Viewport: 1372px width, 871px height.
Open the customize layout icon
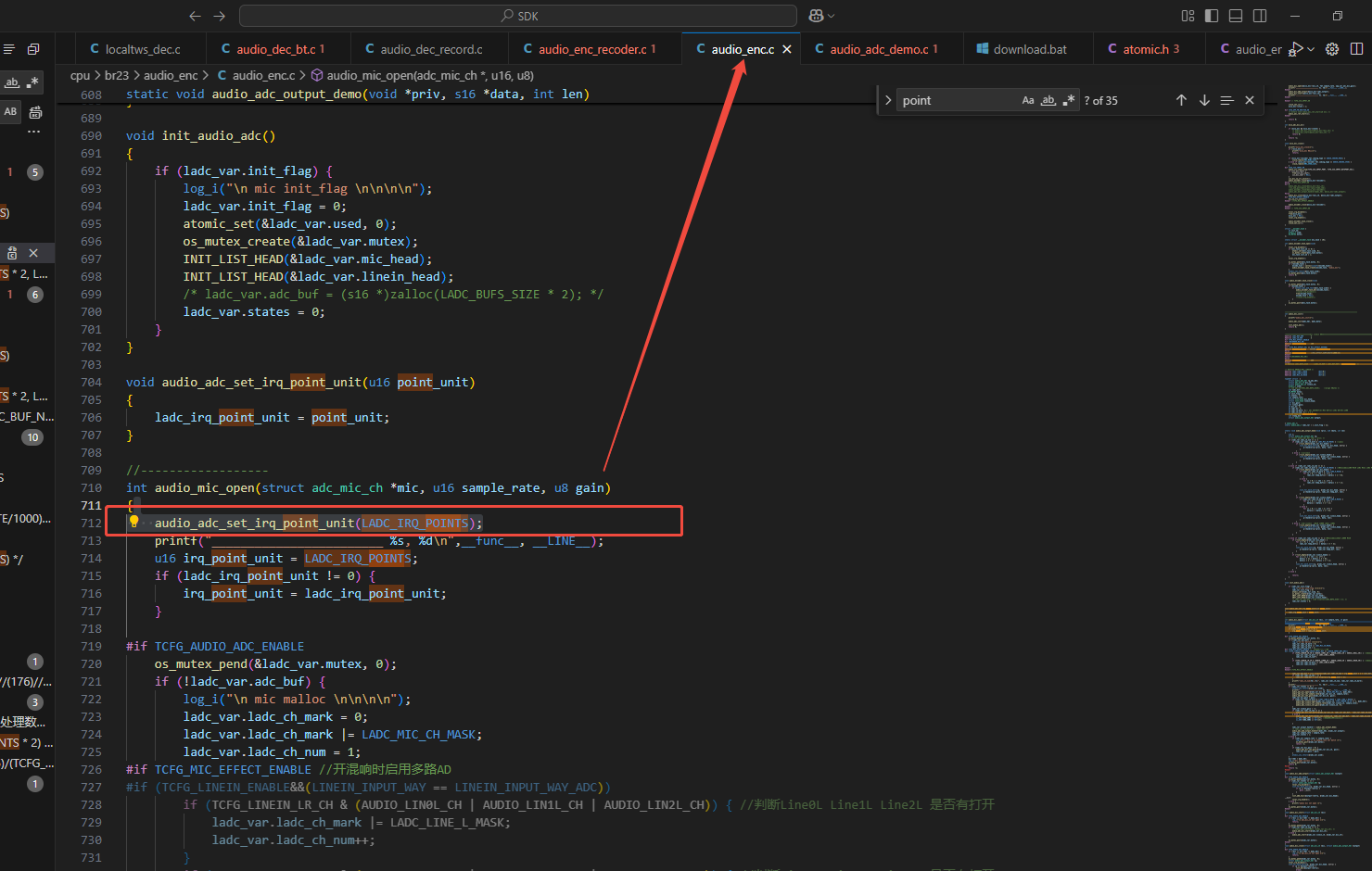click(1188, 16)
